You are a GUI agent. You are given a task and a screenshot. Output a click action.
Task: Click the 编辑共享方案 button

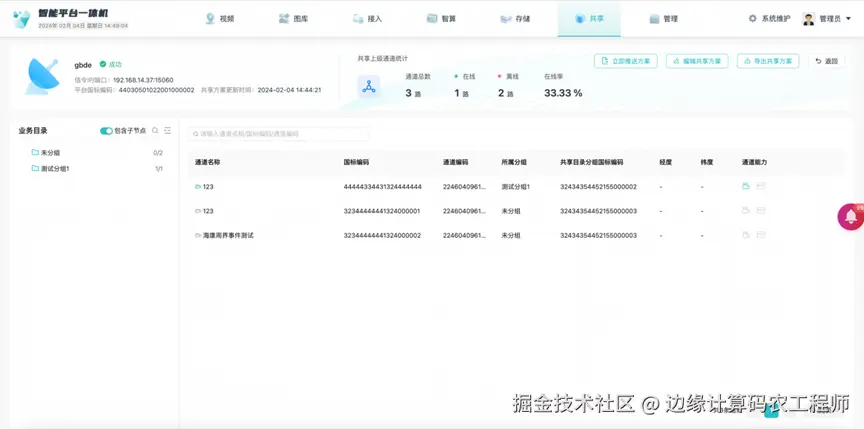click(x=697, y=61)
